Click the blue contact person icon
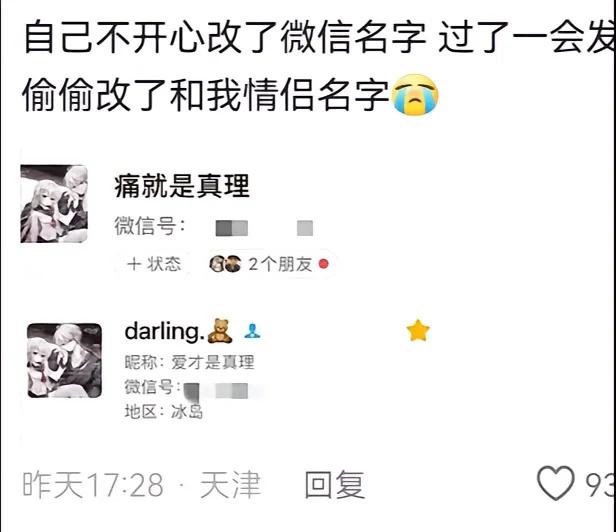616x532 pixels. pos(251,332)
